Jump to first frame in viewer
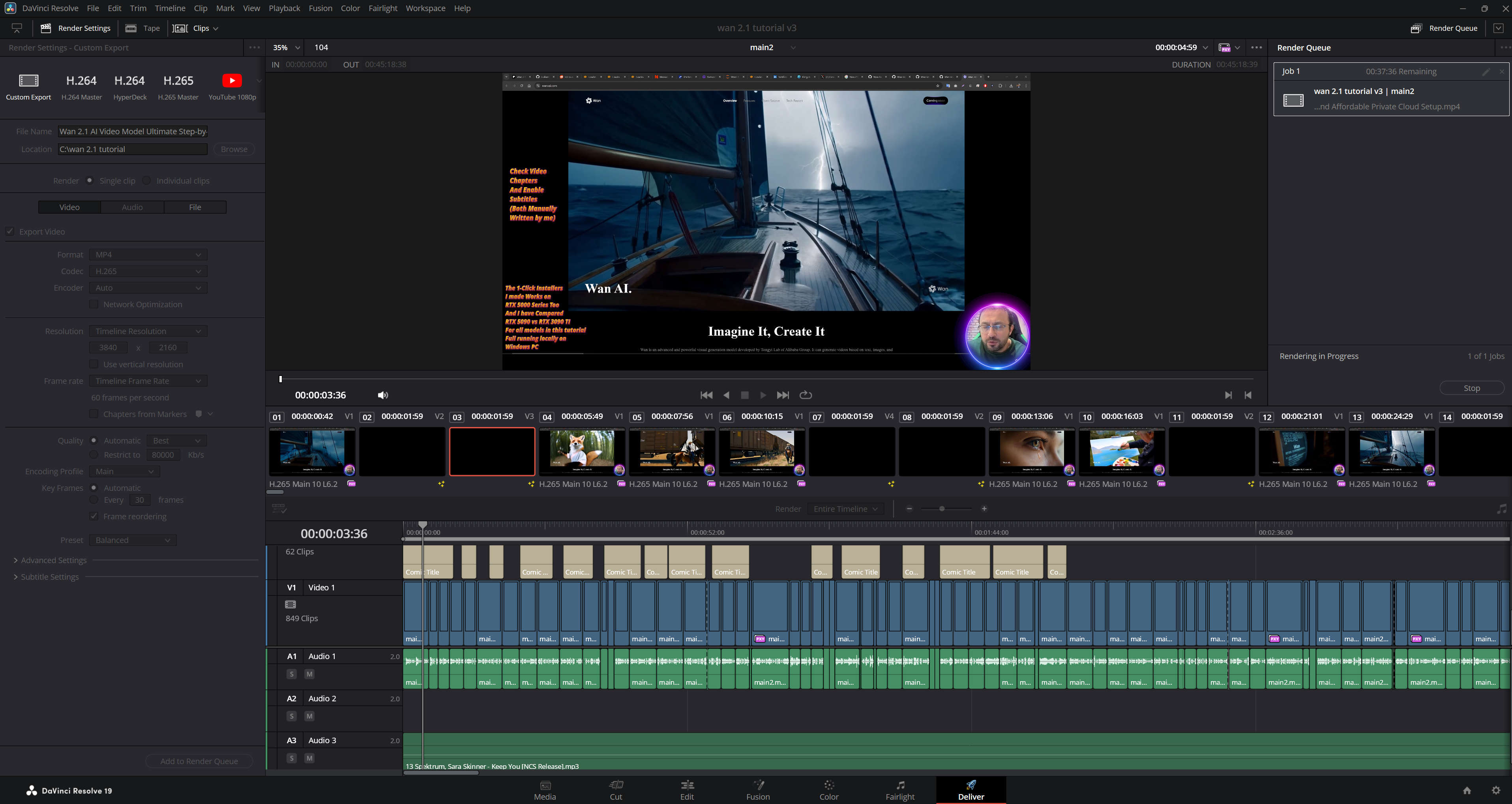This screenshot has height=804, width=1512. coord(706,395)
